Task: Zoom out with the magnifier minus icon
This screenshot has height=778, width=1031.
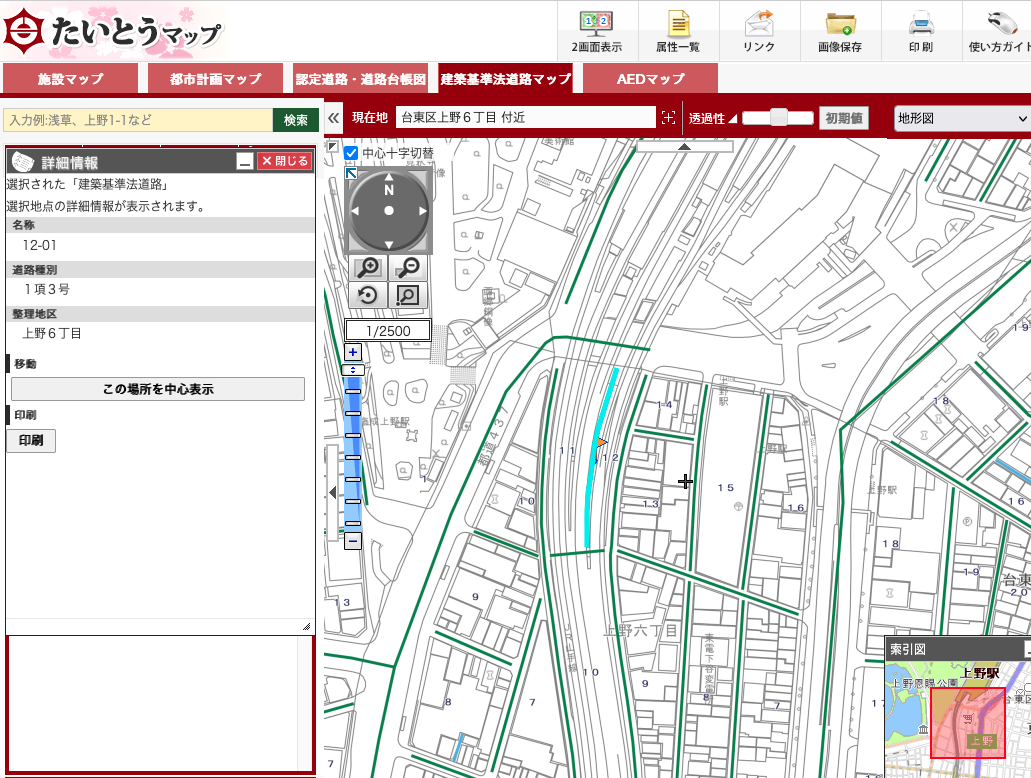Action: click(407, 267)
